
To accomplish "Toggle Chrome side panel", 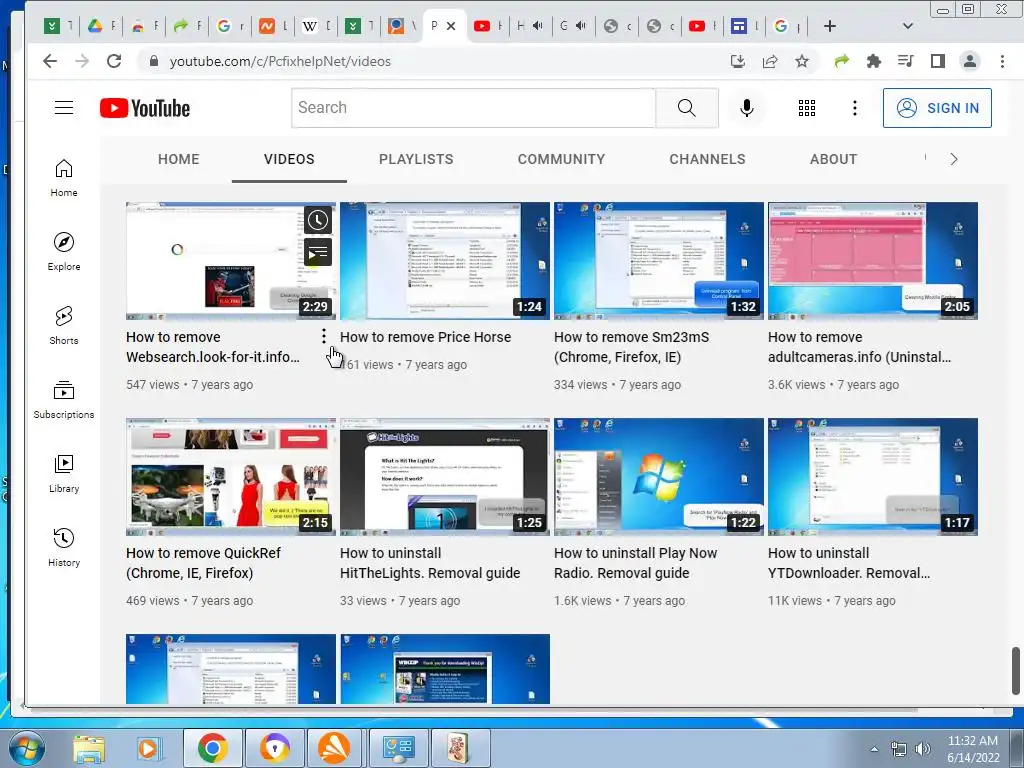I will 938,61.
